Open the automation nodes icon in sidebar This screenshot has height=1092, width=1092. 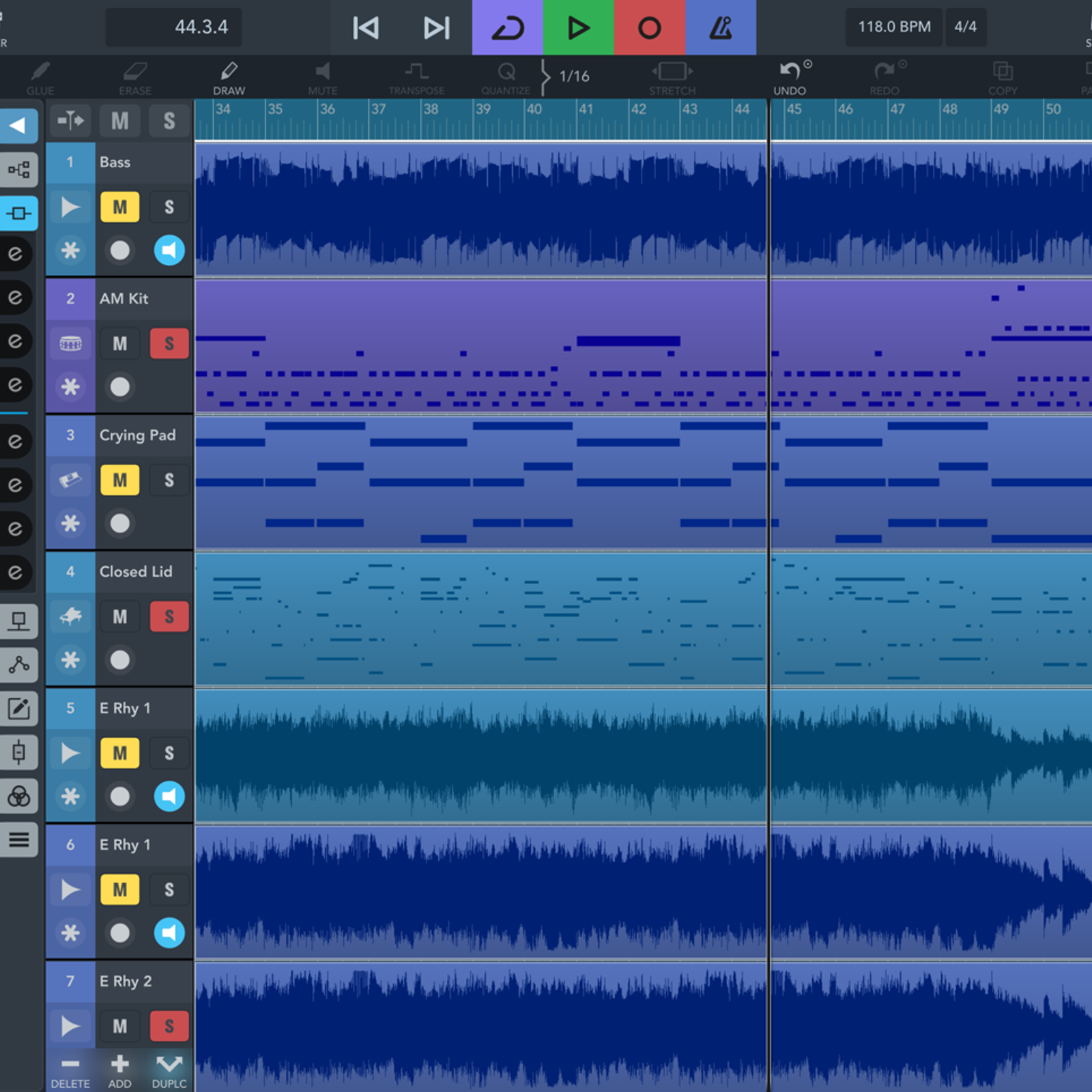[18, 665]
